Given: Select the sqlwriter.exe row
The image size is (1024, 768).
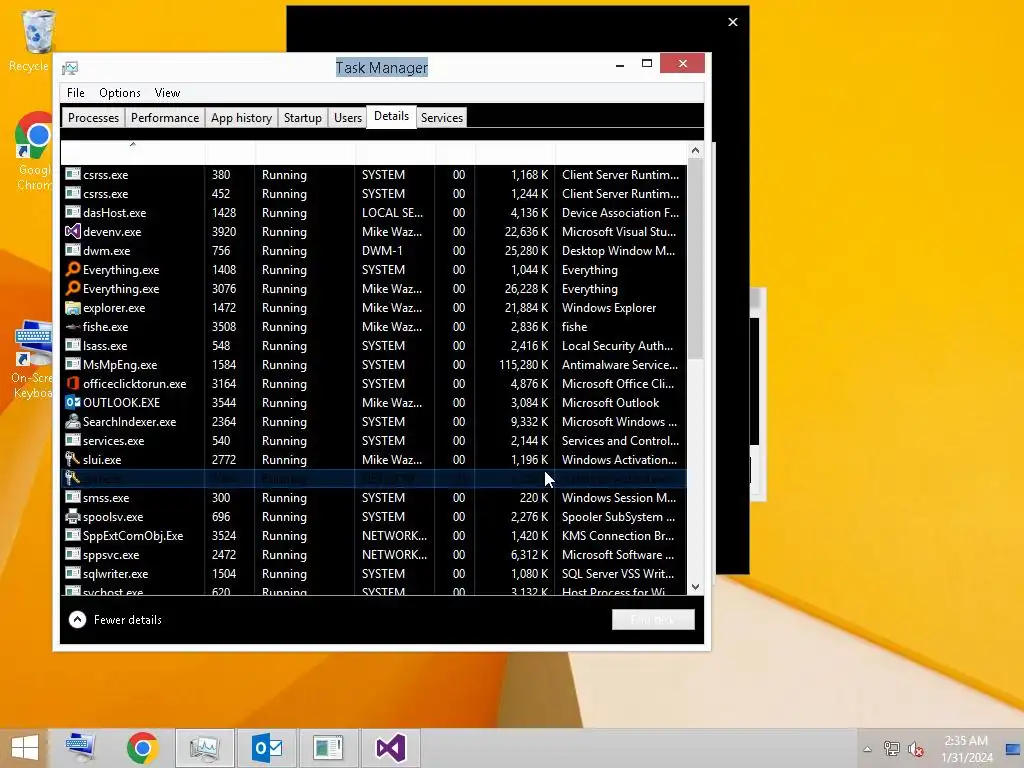Looking at the screenshot, I should (x=374, y=573).
